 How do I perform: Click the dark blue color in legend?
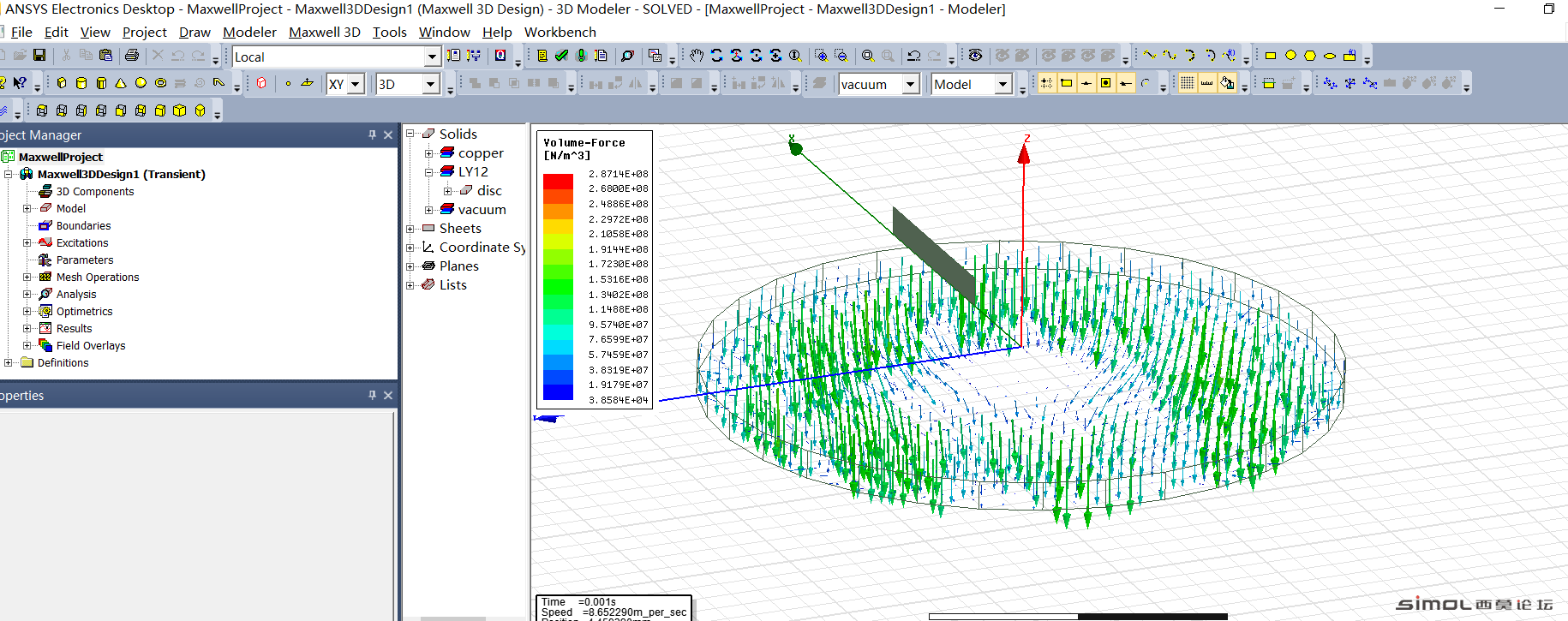pos(558,391)
